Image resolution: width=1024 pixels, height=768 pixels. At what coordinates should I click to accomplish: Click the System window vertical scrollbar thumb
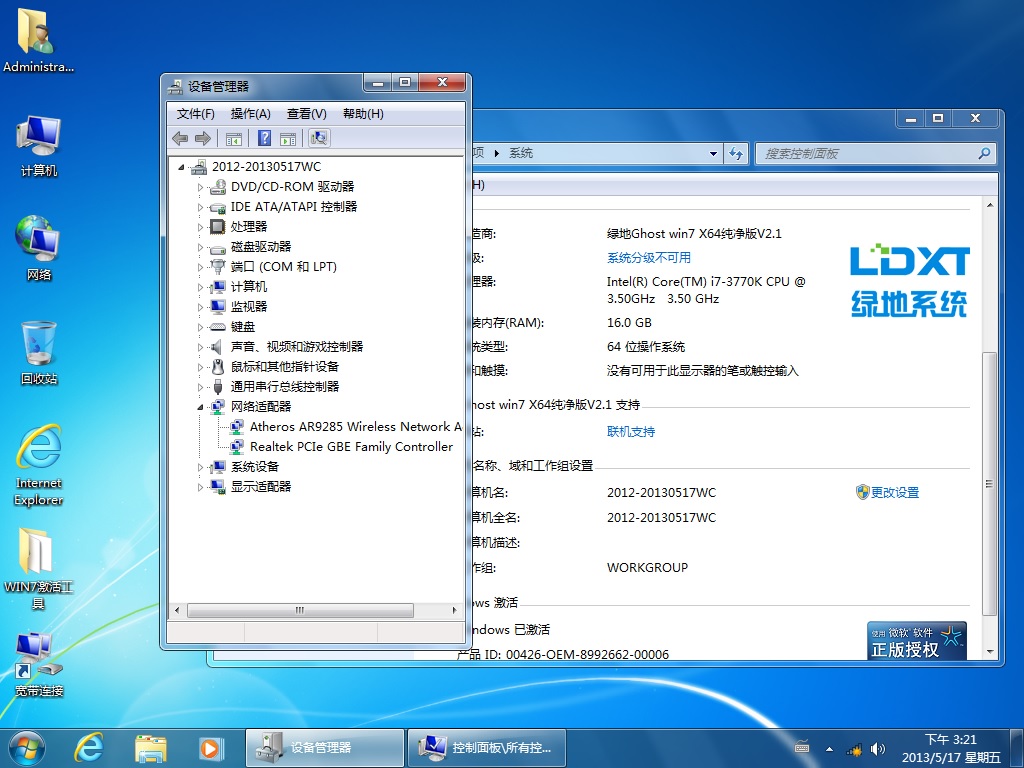point(990,484)
